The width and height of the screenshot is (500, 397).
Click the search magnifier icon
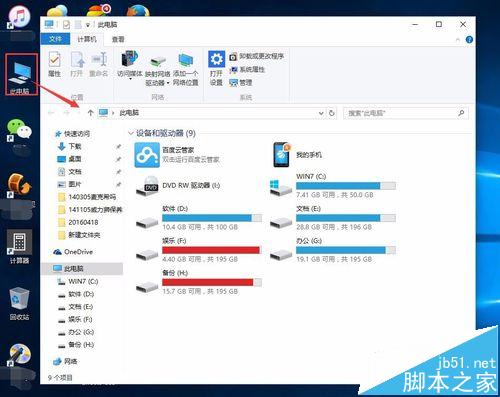click(x=461, y=113)
